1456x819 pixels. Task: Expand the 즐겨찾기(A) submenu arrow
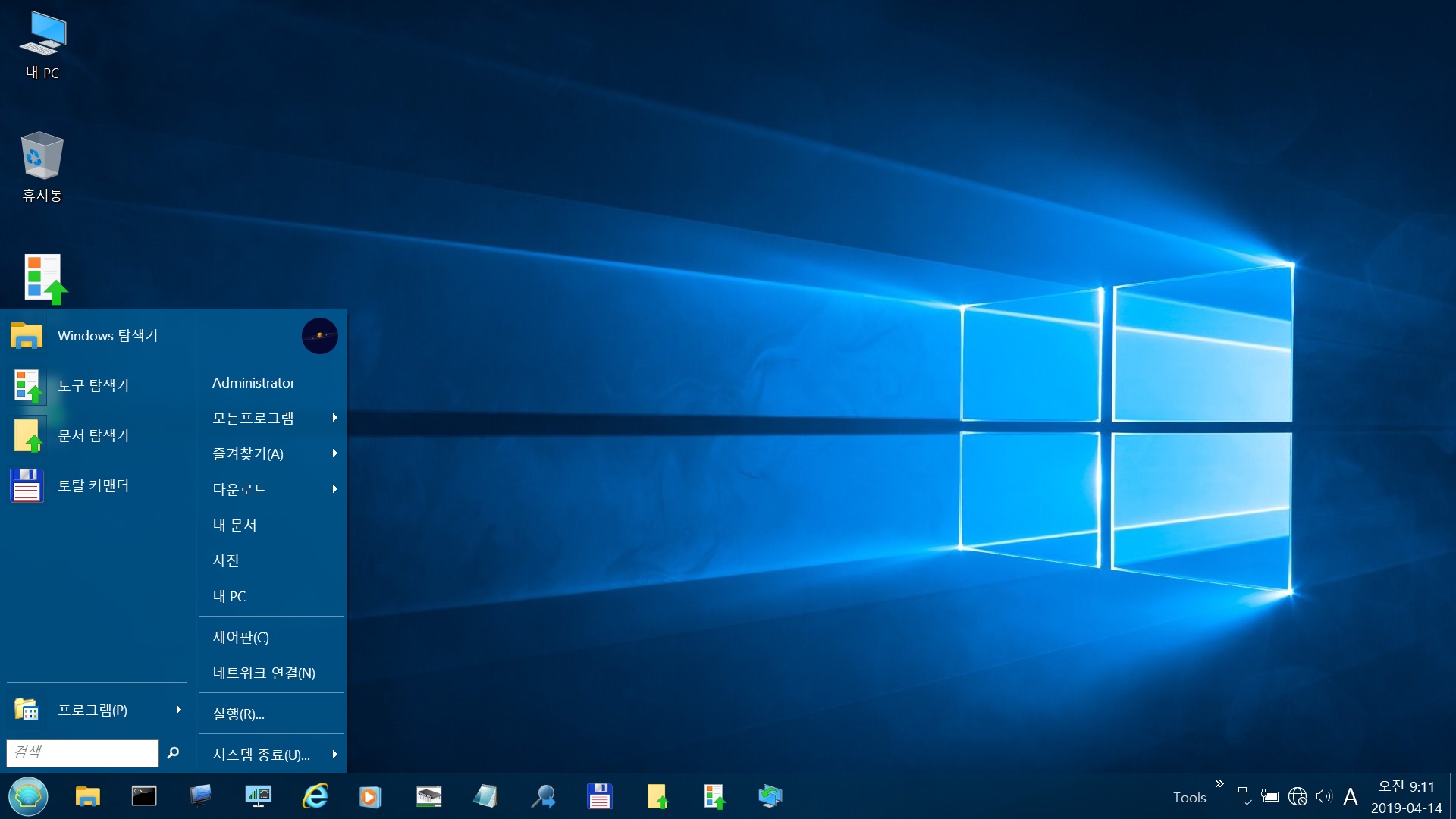334,453
